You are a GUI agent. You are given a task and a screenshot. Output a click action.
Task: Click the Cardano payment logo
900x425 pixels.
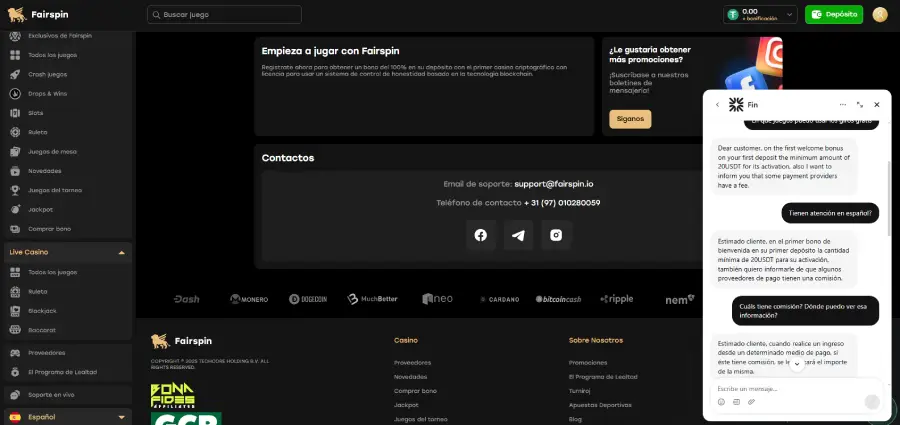pyautogui.click(x=499, y=299)
